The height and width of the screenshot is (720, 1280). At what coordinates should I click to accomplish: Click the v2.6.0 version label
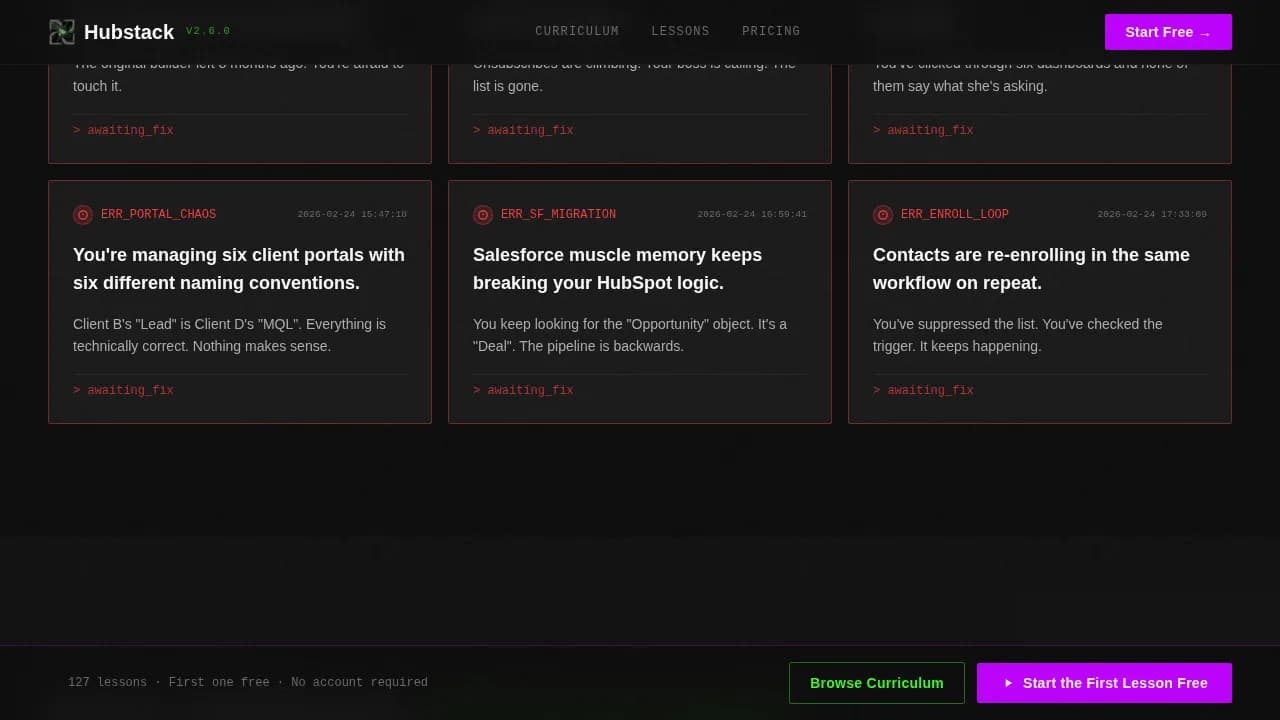tap(208, 31)
